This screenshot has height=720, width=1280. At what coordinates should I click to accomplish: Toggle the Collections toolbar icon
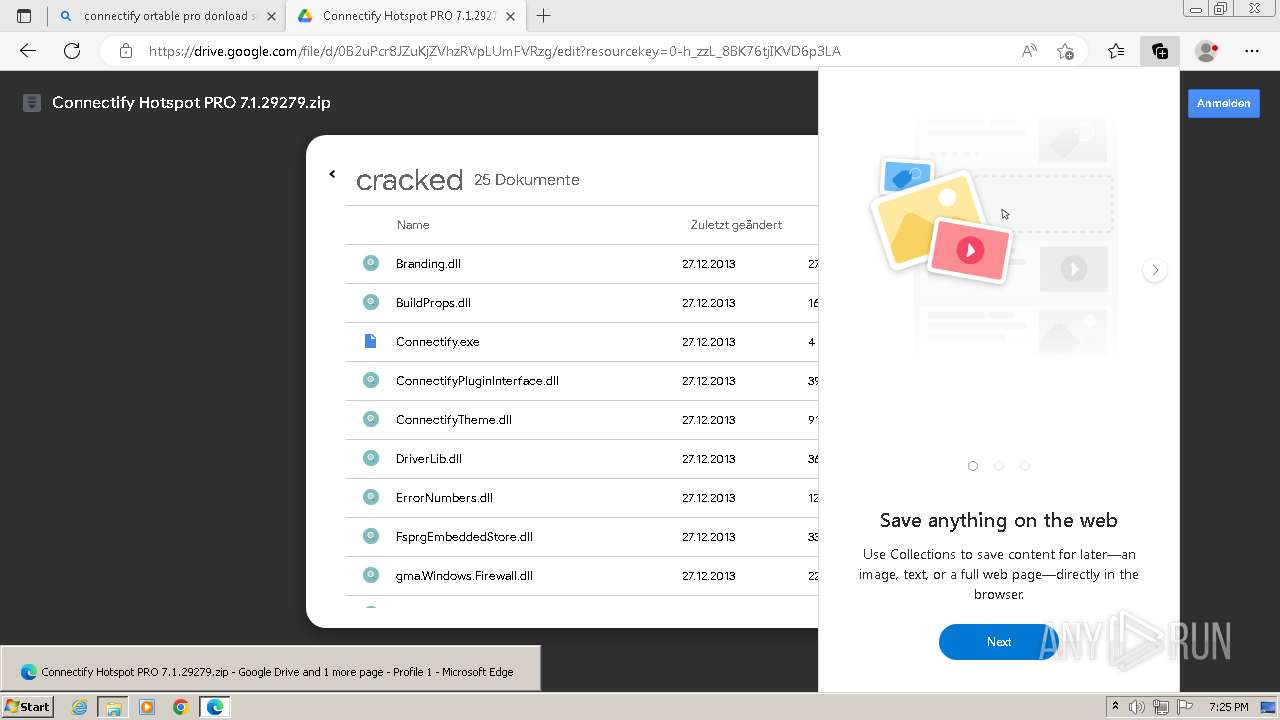click(1160, 51)
